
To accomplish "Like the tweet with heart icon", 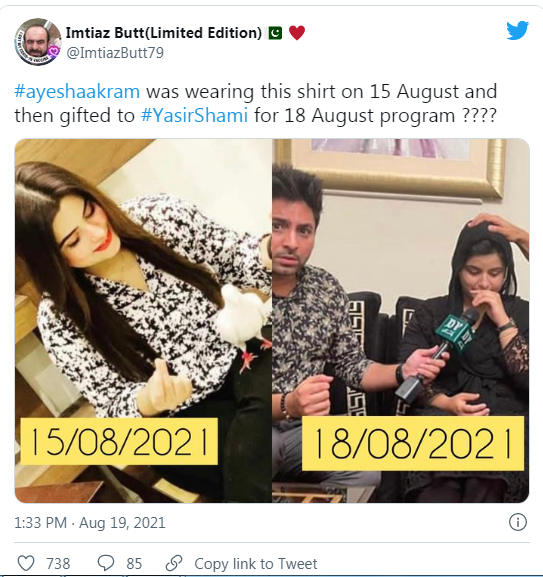I will 26,563.
